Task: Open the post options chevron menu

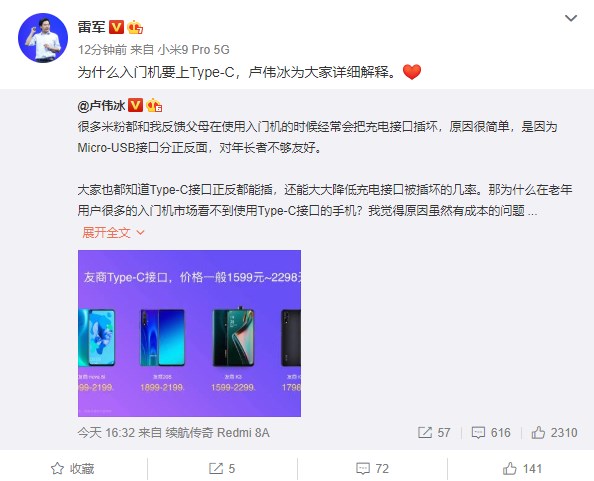Action: [x=571, y=18]
